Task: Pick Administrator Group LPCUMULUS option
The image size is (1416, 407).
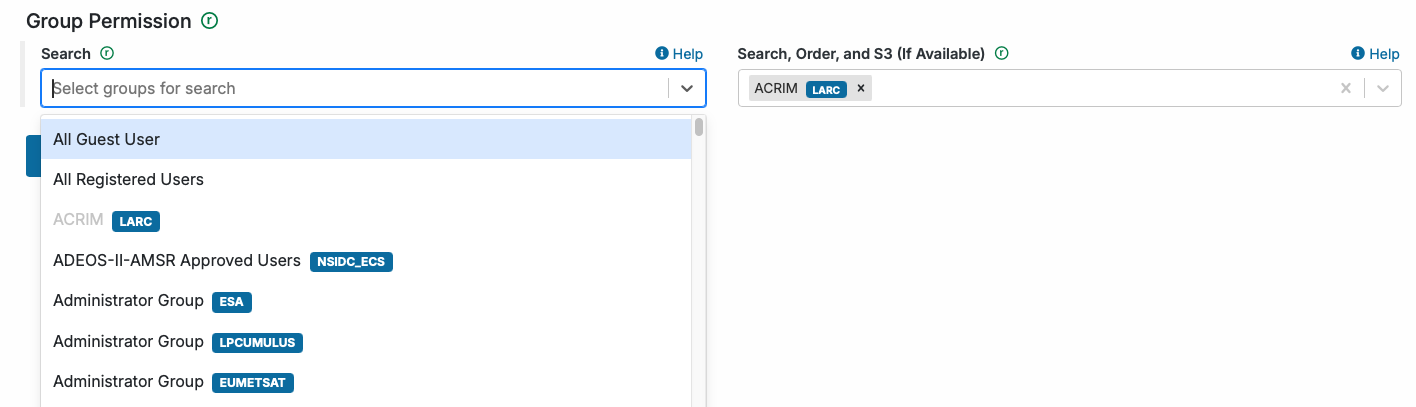Action: [x=128, y=342]
